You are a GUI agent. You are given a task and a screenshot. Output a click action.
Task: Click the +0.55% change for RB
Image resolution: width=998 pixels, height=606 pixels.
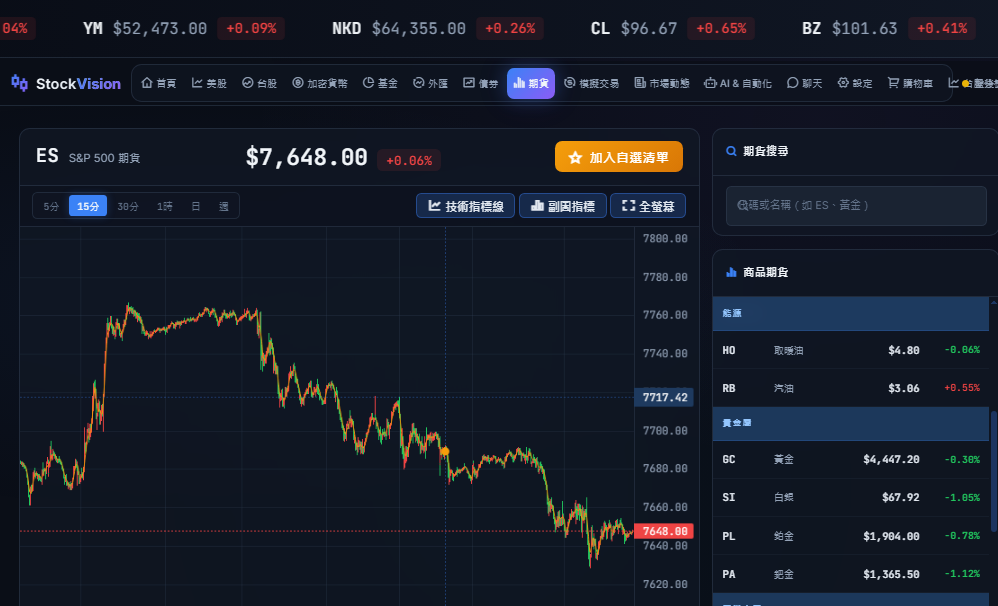click(962, 388)
